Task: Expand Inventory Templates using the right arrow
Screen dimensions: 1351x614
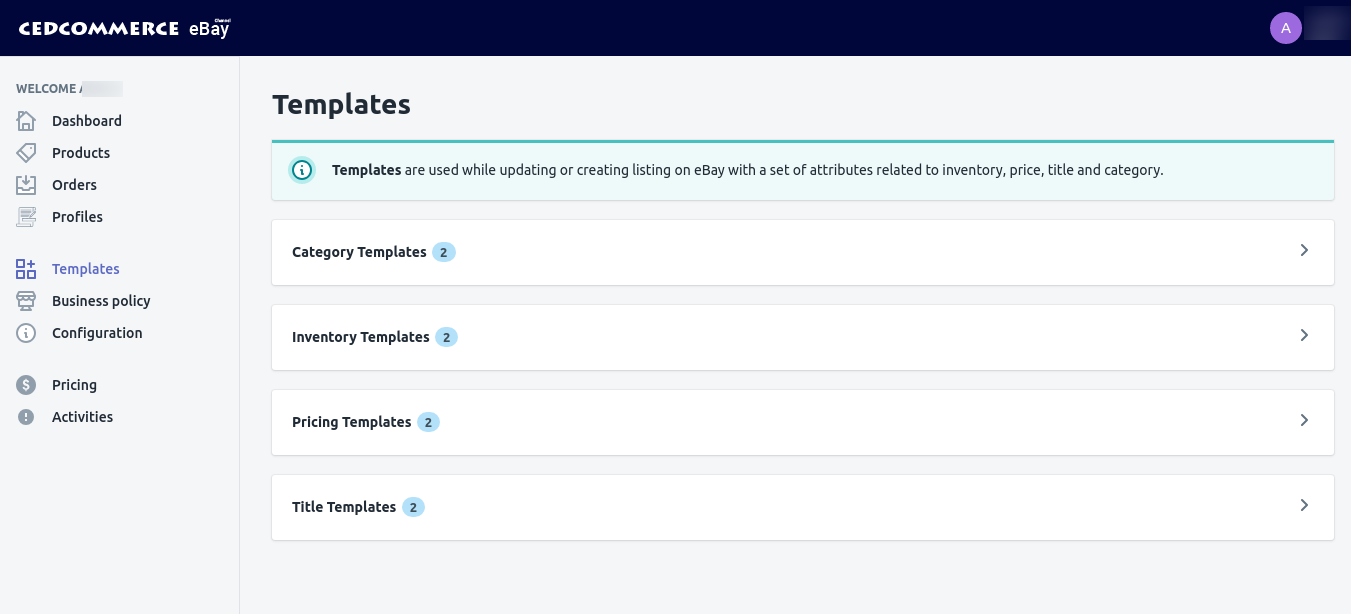Action: (x=1304, y=335)
